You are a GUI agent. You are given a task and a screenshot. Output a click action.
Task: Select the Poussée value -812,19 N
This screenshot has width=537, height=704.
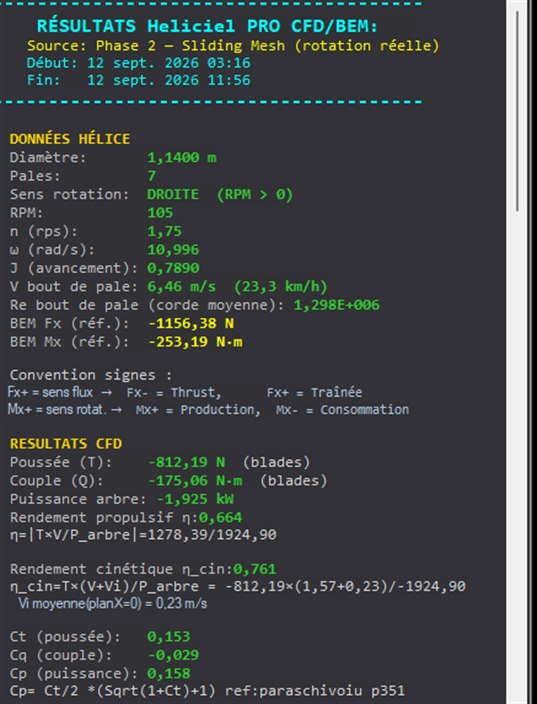pos(186,462)
